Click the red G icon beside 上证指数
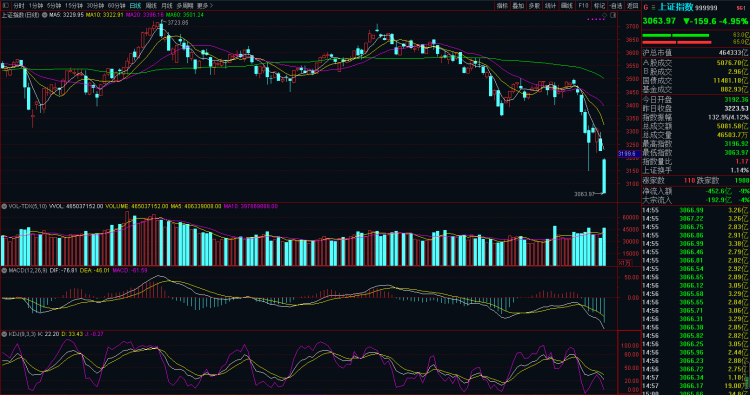This screenshot has width=750, height=395. (645, 7)
